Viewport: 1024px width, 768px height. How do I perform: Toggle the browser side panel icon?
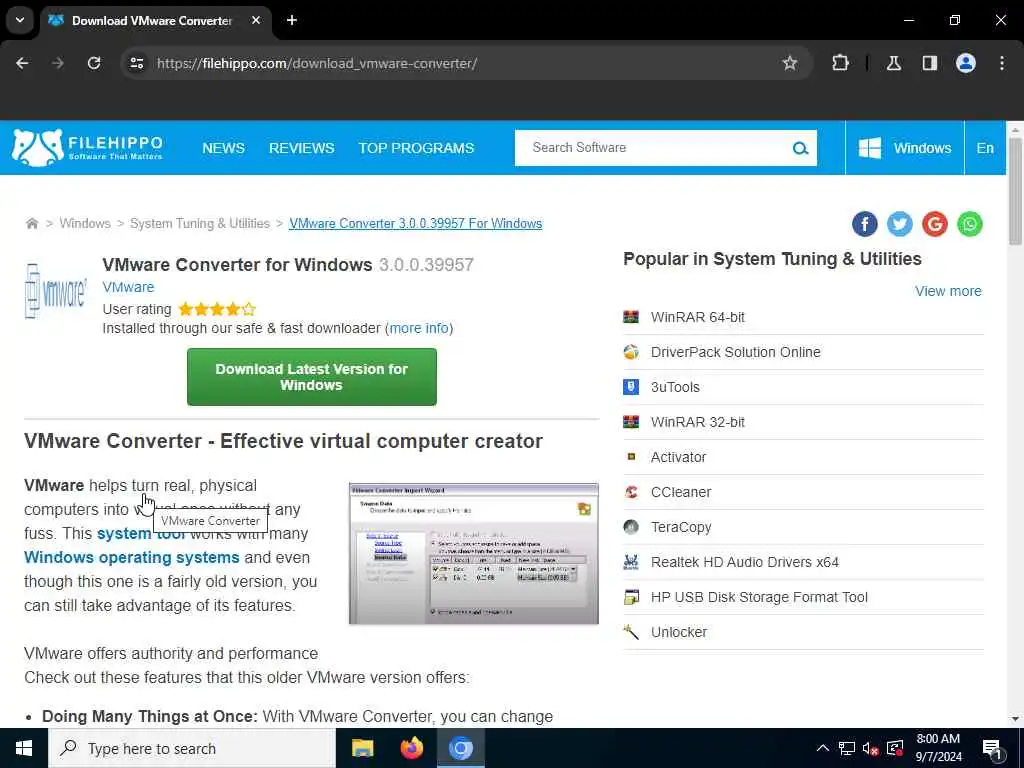(929, 63)
